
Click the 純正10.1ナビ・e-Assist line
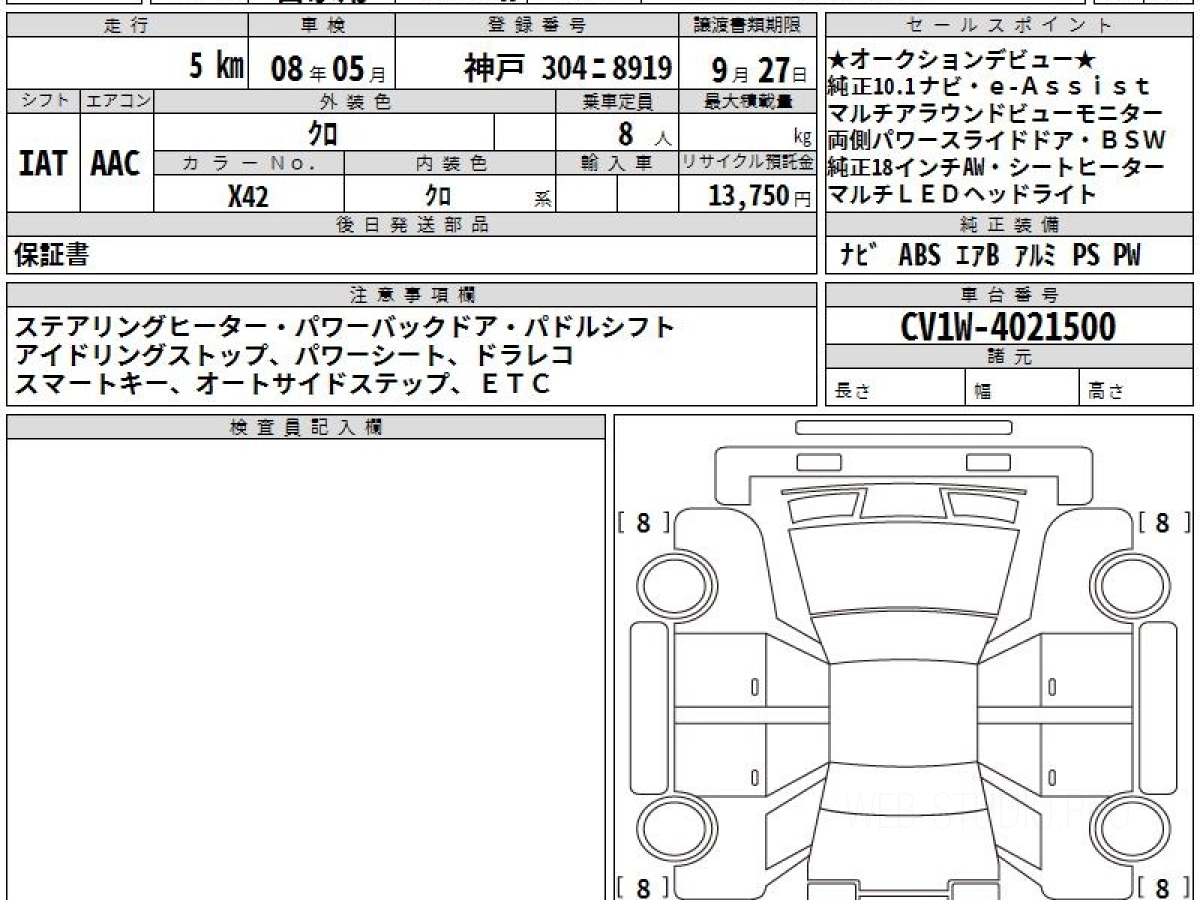click(x=989, y=87)
